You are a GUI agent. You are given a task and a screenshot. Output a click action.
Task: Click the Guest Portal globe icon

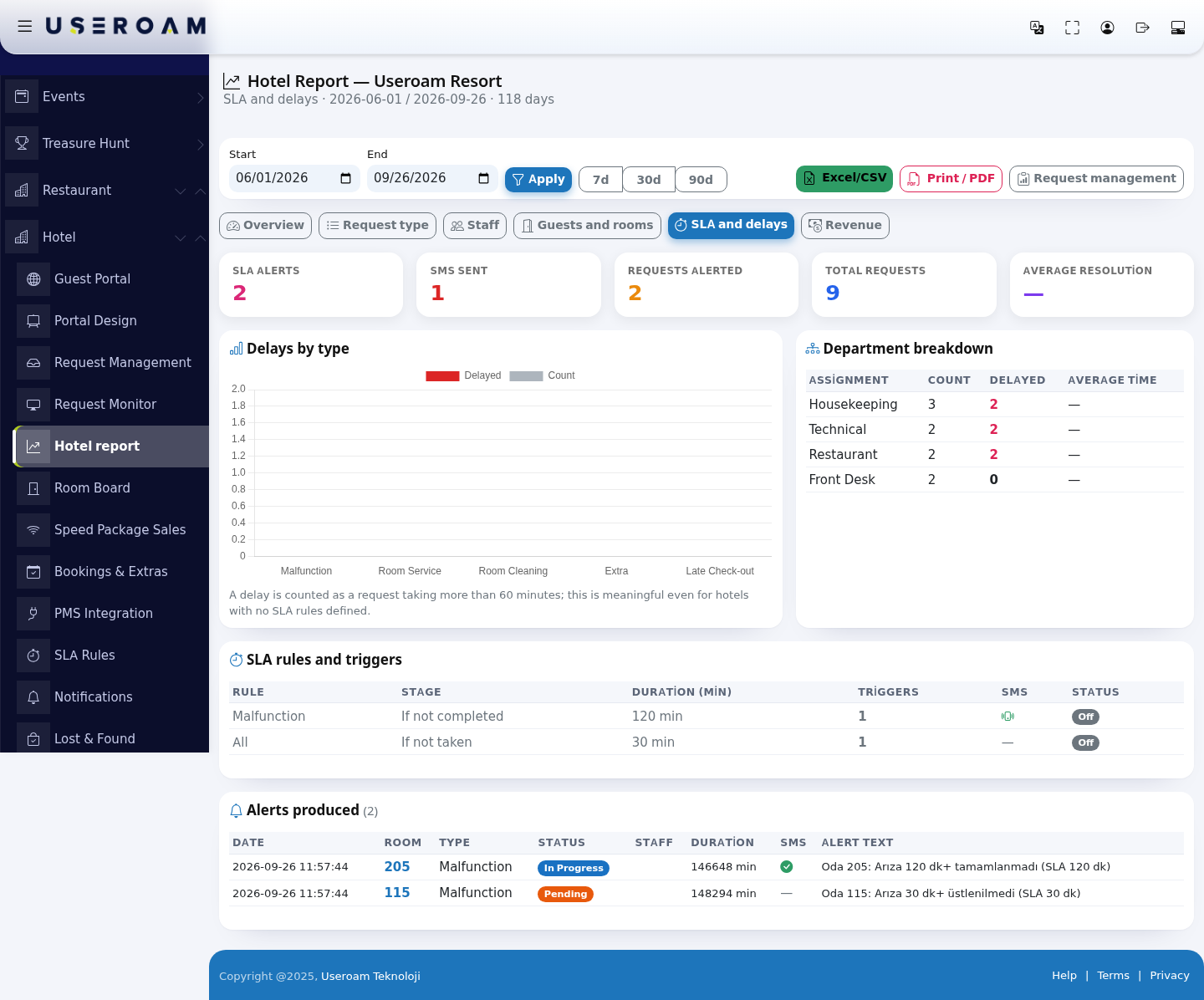point(33,279)
